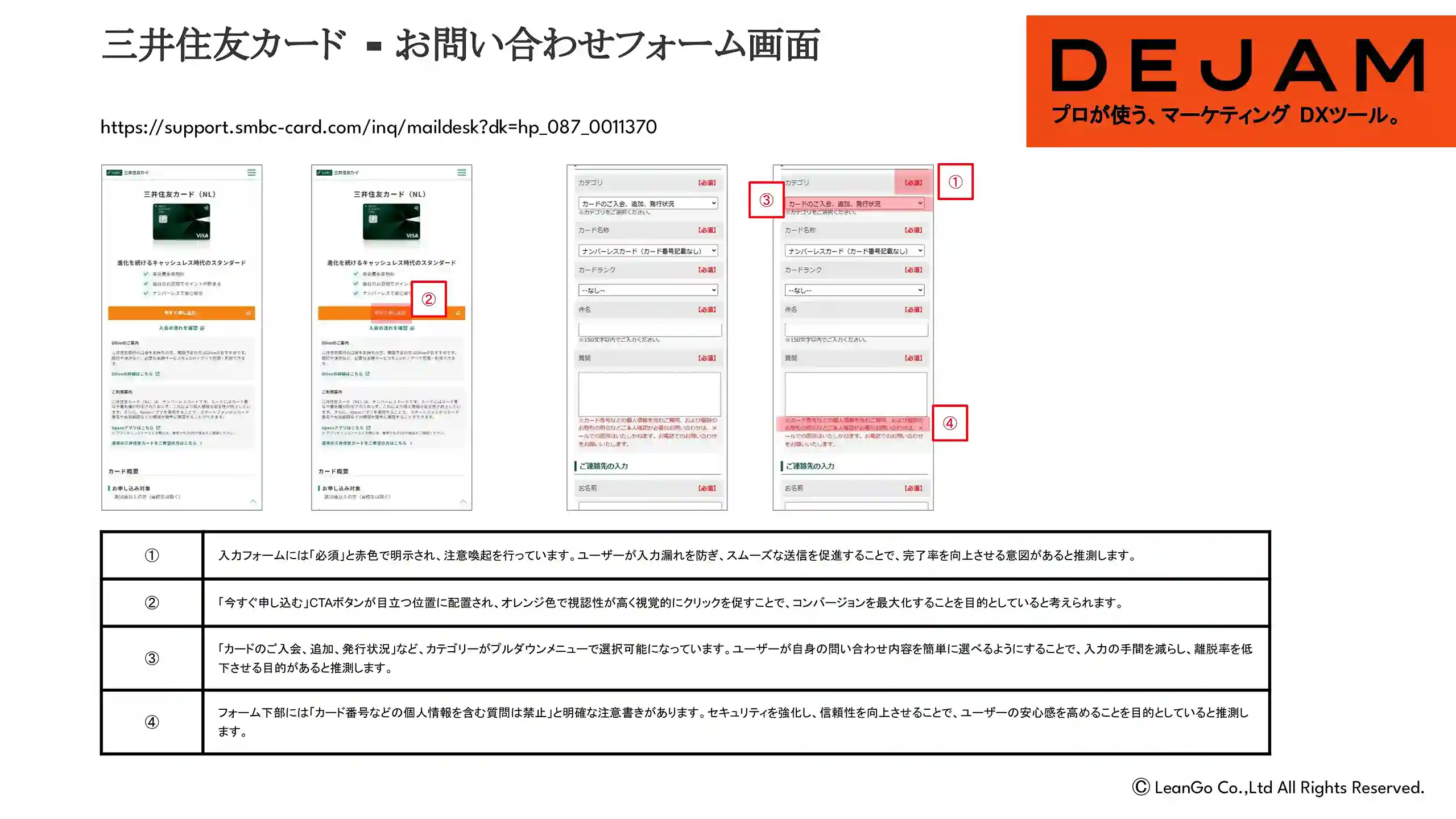Open hamburger menu in leftmost phone screenshot
Viewport: 1456px width, 819px height.
click(251, 172)
